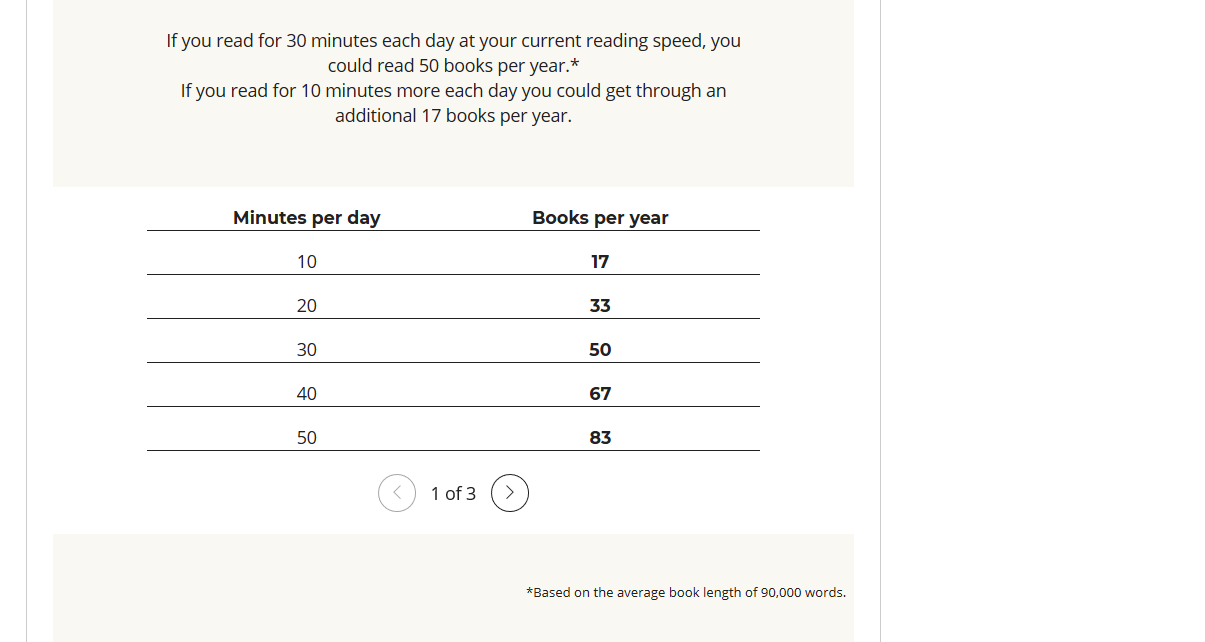The width and height of the screenshot is (1205, 642).
Task: Click the 50 minutes per day cell
Action: coord(307,438)
